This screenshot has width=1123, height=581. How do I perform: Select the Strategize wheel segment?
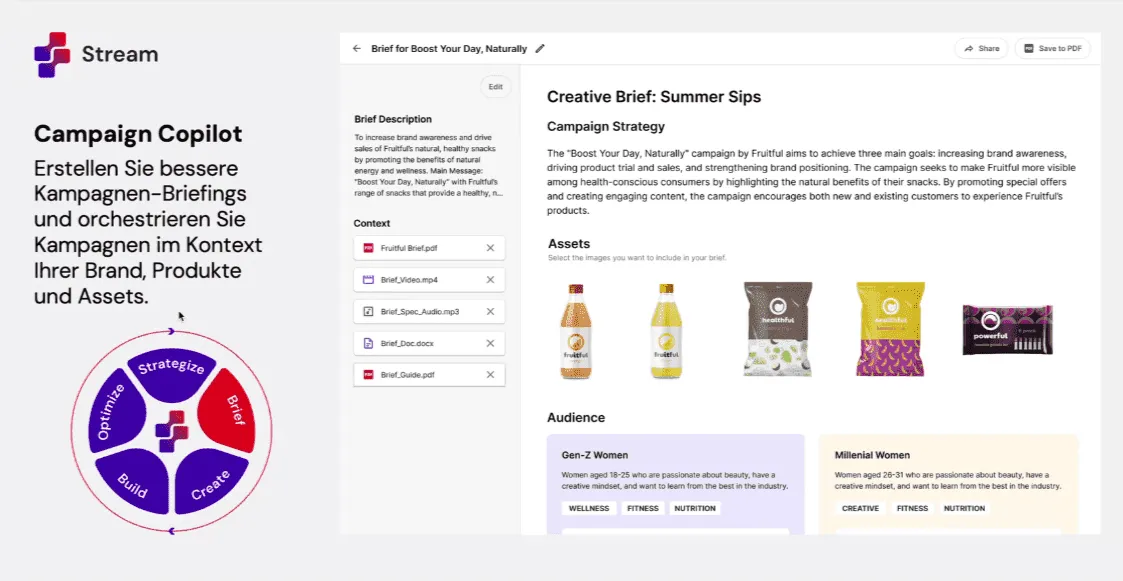tap(171, 364)
